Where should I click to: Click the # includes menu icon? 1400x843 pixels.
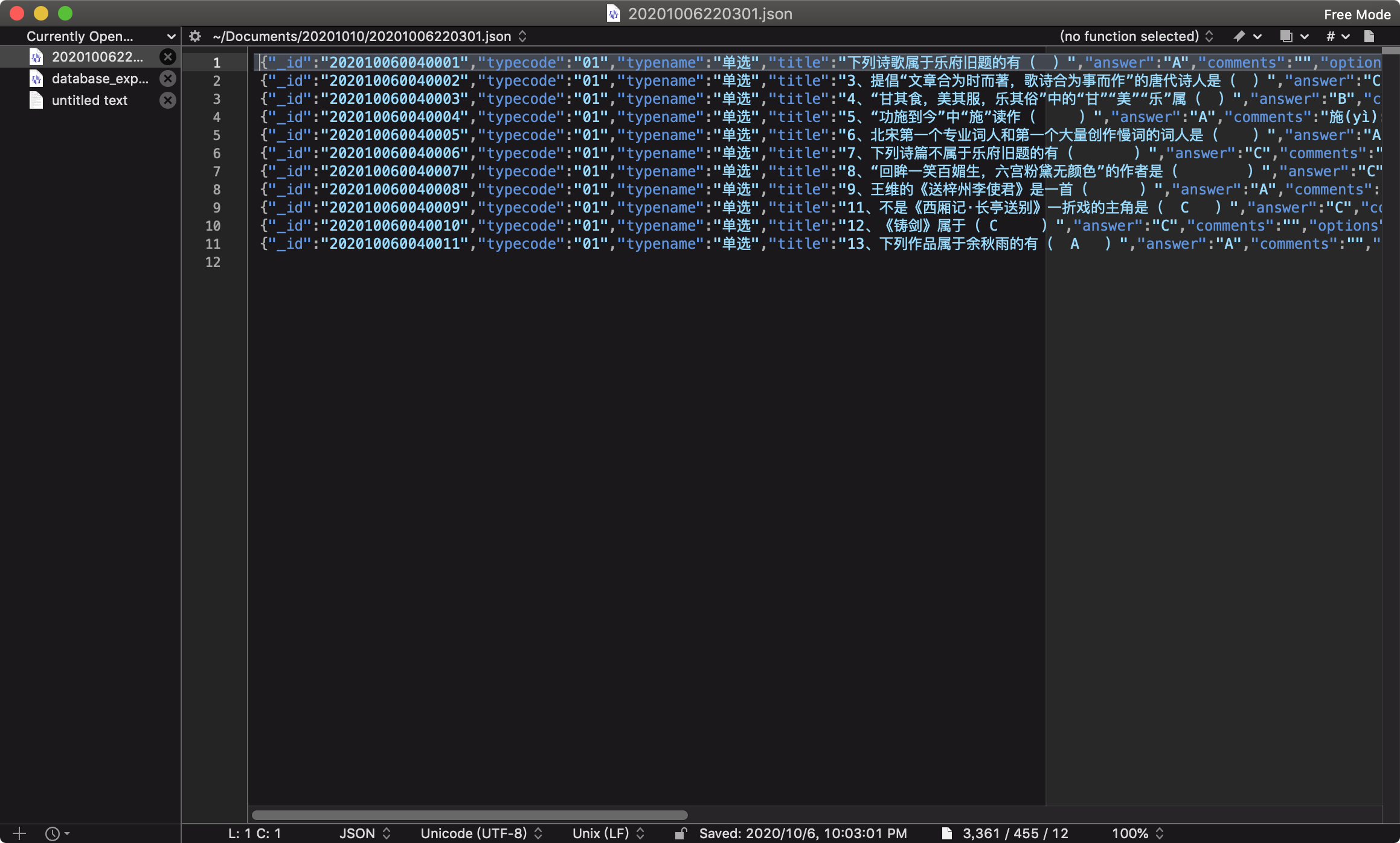pyautogui.click(x=1337, y=36)
